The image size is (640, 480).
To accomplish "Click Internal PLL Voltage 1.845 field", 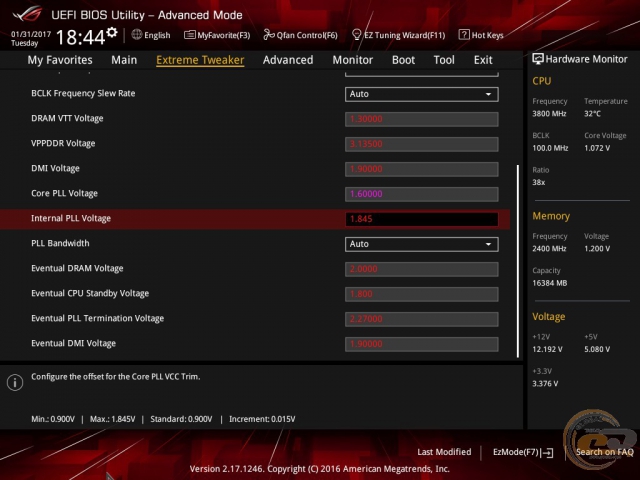I will [422, 219].
